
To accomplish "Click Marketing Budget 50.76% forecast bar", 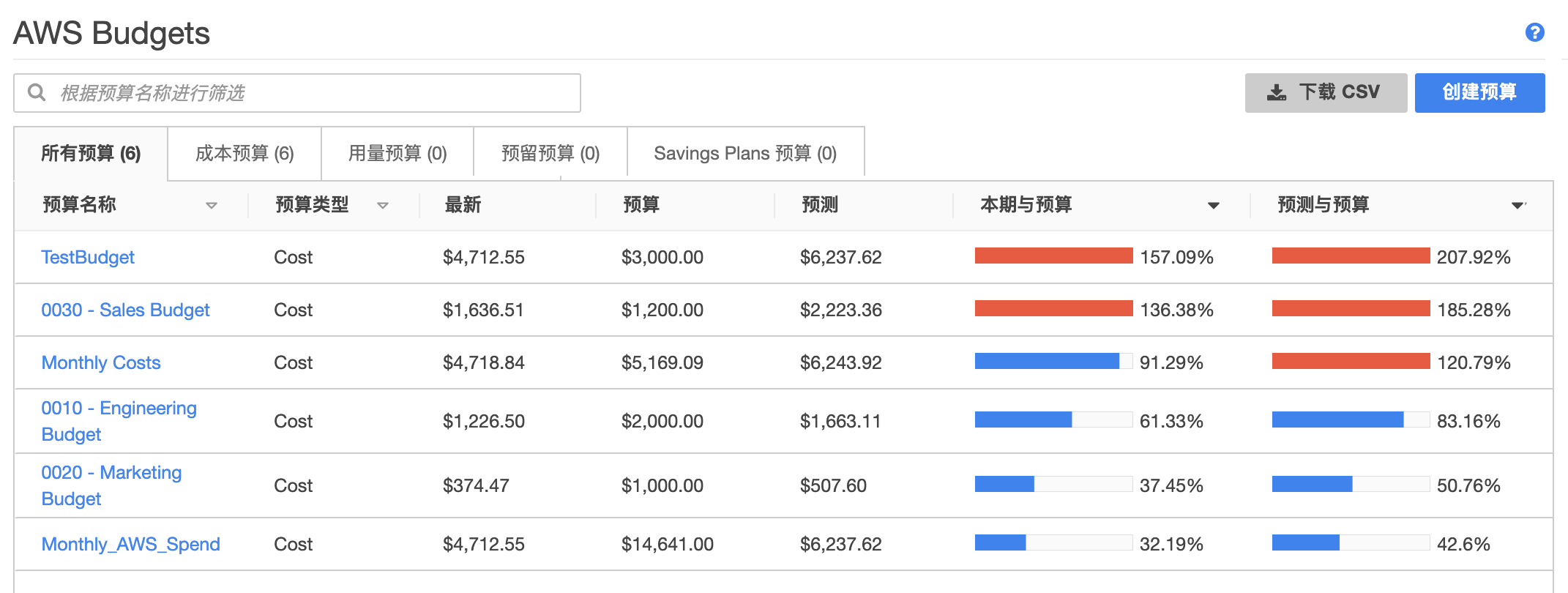I will click(1351, 484).
